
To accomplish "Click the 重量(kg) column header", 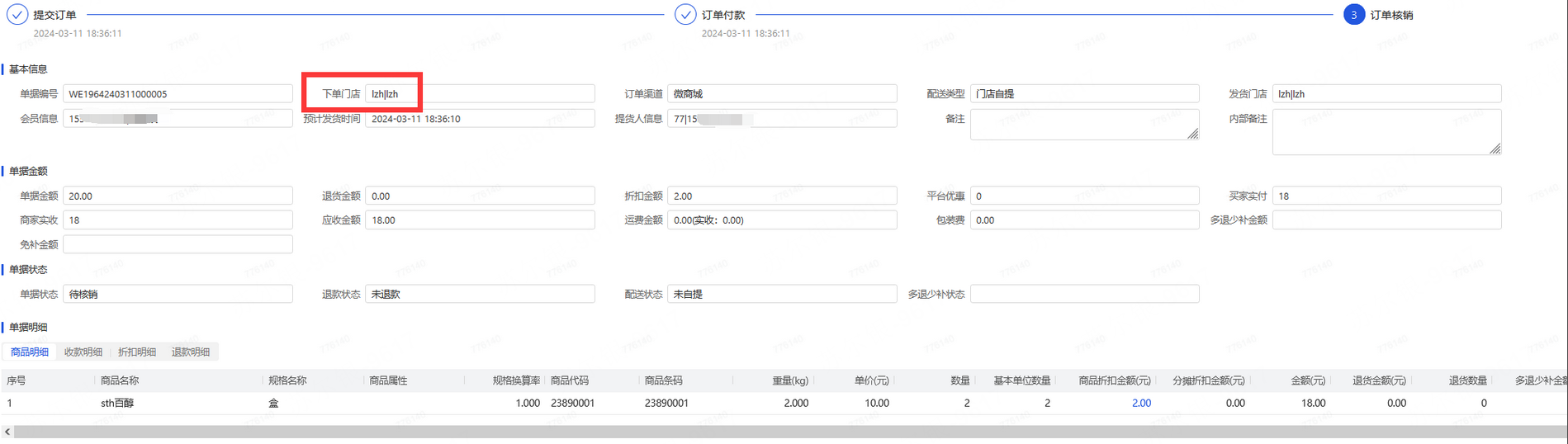I will point(790,381).
